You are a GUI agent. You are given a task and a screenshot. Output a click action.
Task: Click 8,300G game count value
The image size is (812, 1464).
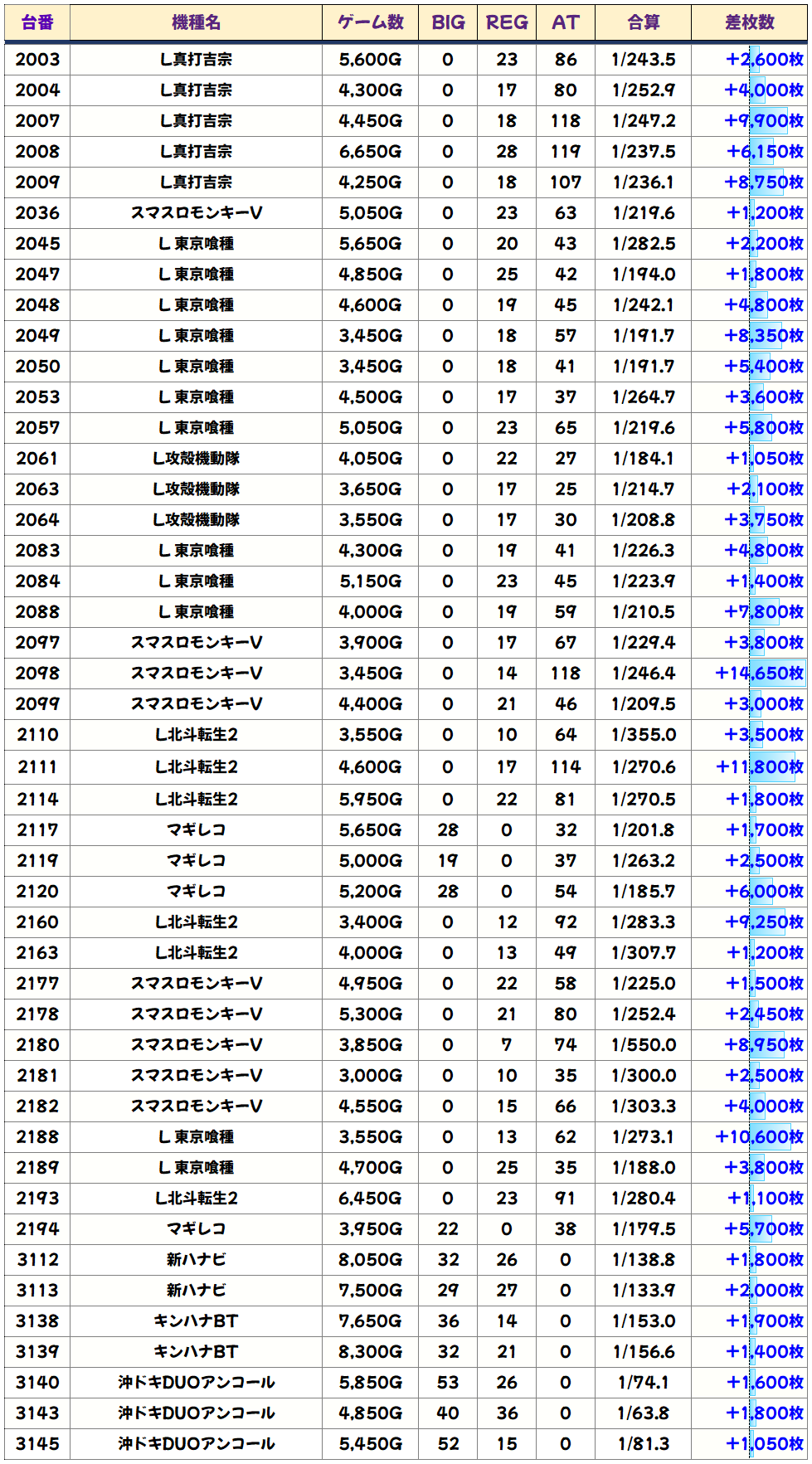pos(371,1352)
